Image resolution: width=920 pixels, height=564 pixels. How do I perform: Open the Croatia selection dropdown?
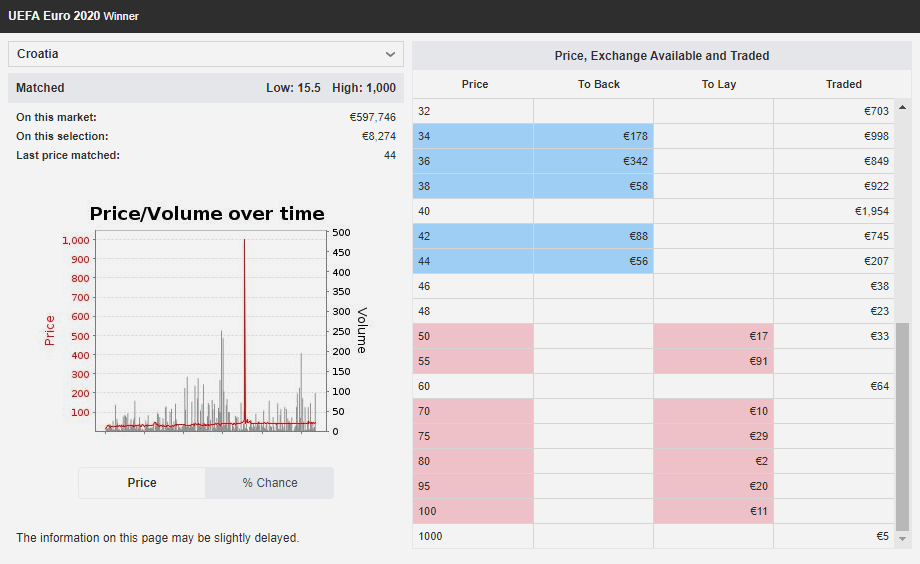pyautogui.click(x=205, y=54)
